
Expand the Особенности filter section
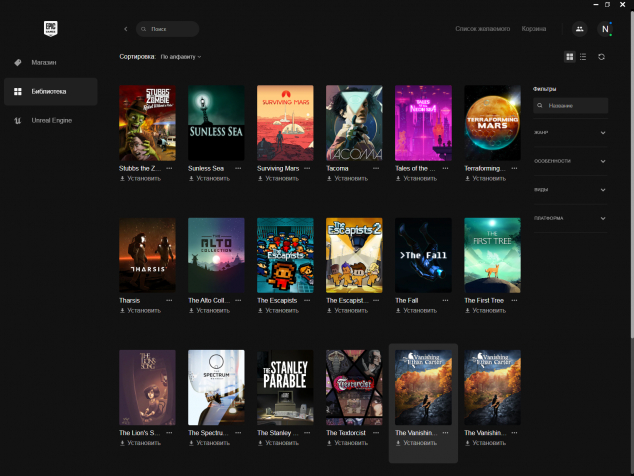click(x=570, y=161)
